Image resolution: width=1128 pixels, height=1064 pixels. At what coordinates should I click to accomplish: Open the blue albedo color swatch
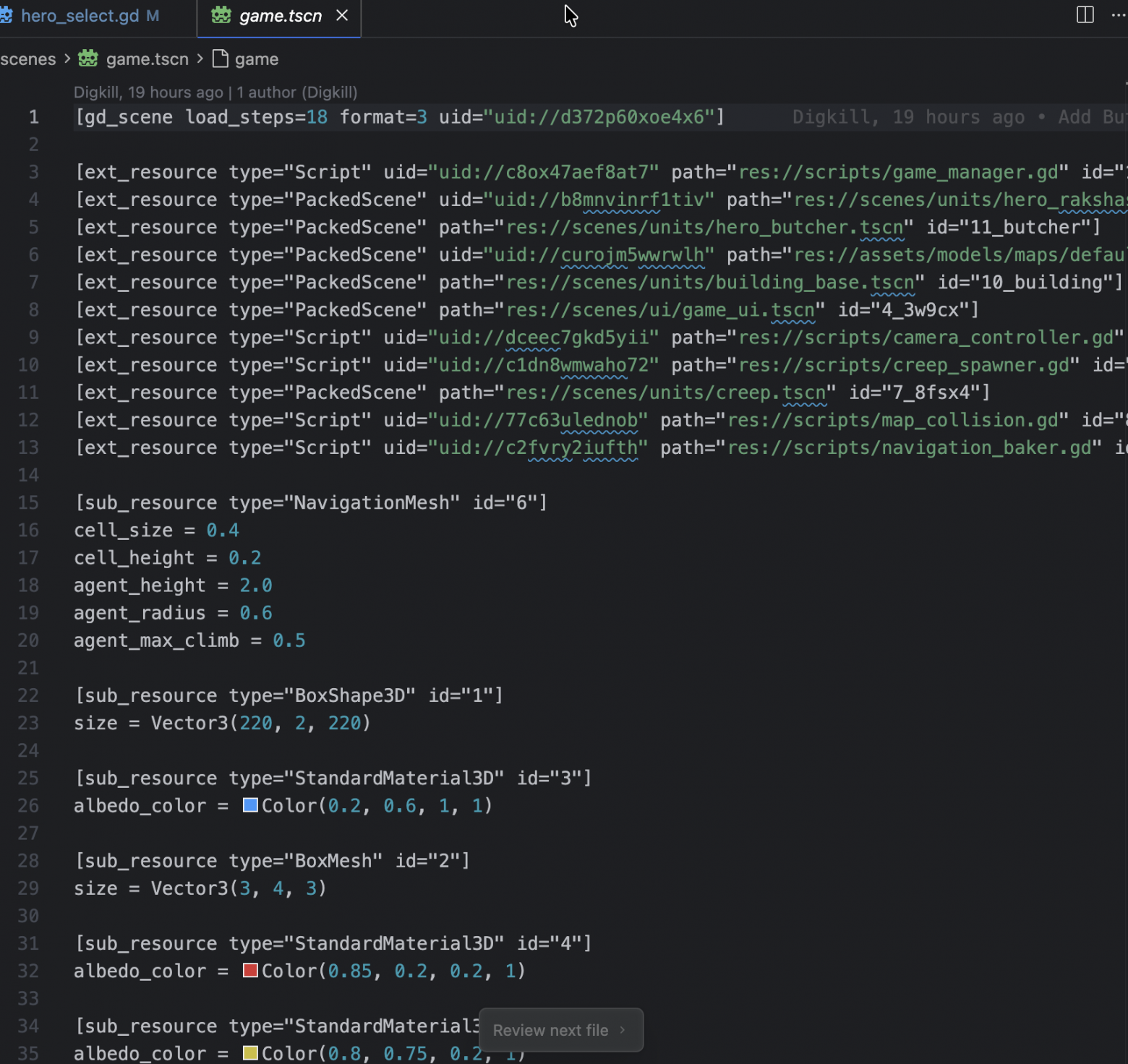[x=250, y=805]
